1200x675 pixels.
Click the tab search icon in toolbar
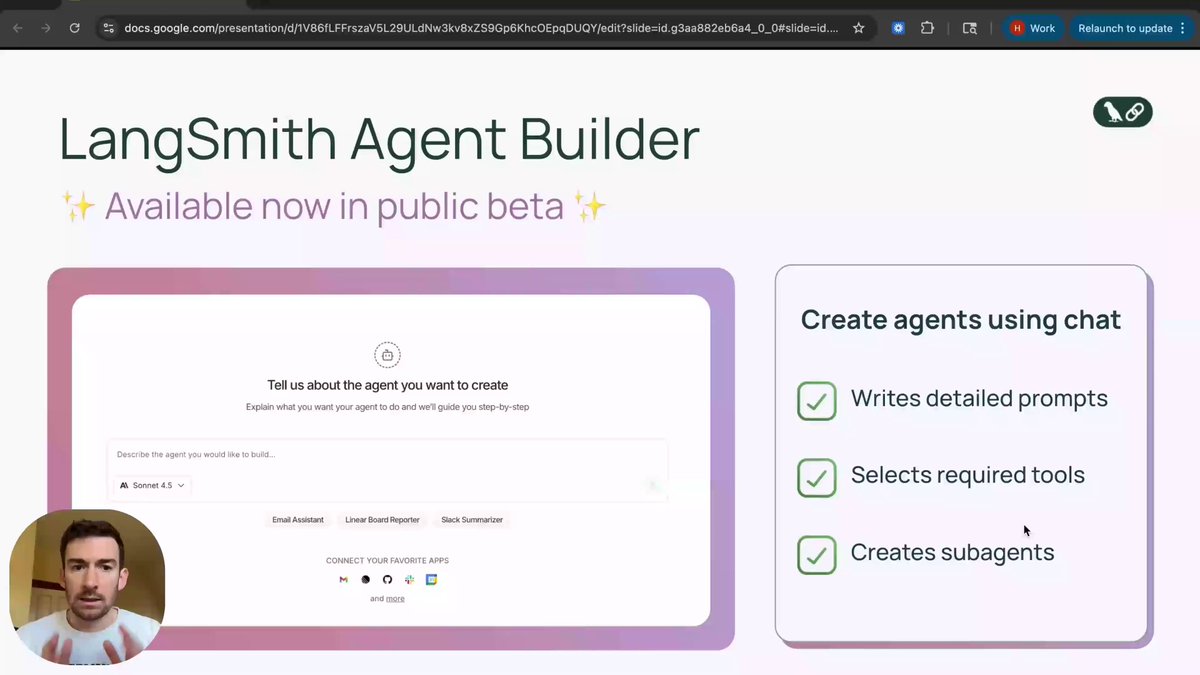[x=969, y=28]
